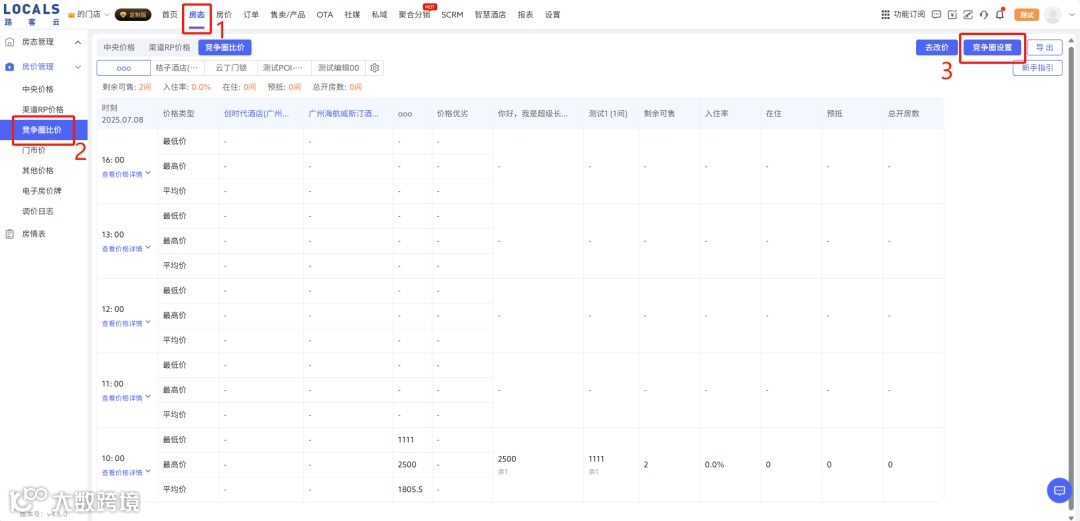Open 中央价格 in the sidebar

click(38, 89)
